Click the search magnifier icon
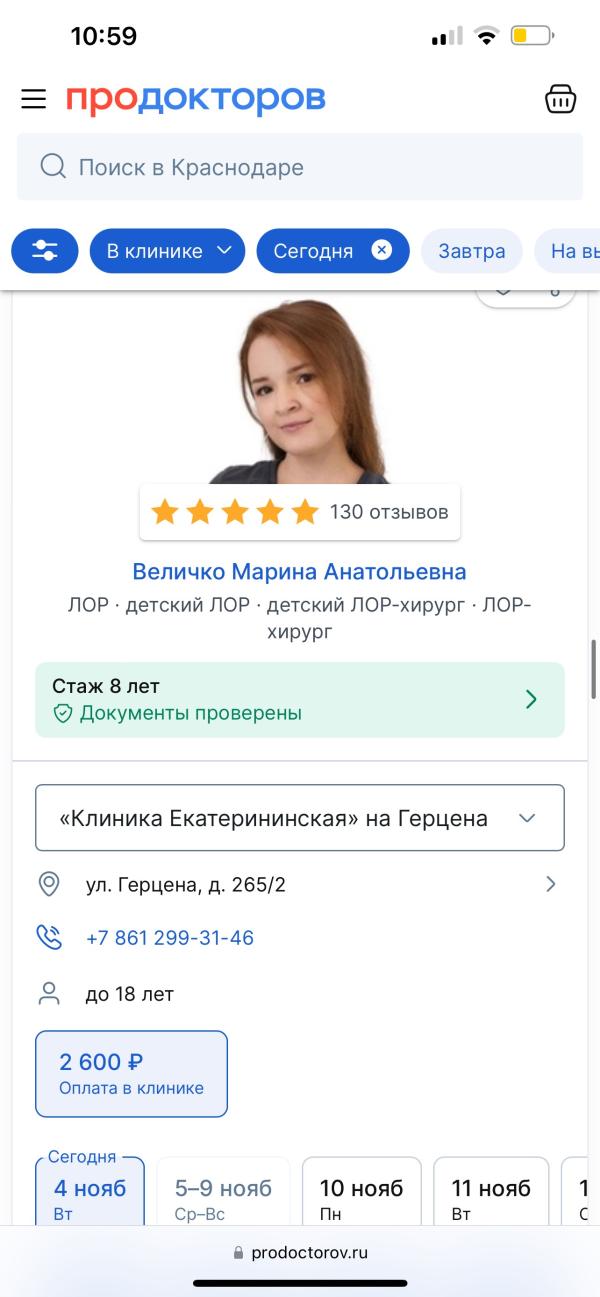The height and width of the screenshot is (1297, 600). click(x=52, y=167)
